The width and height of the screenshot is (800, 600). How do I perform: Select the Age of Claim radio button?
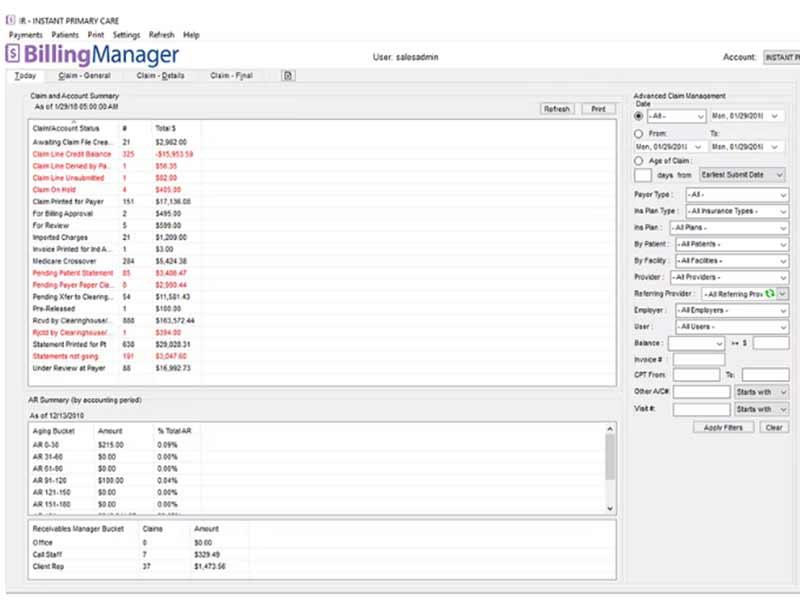click(638, 161)
